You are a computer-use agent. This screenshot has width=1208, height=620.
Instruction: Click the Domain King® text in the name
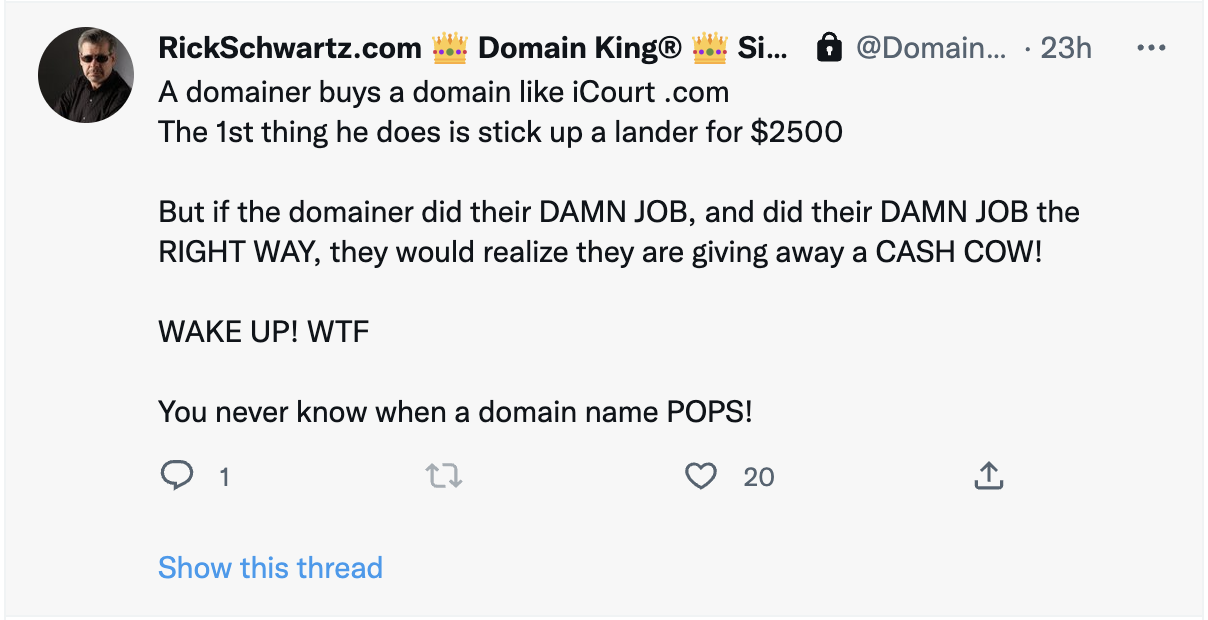click(579, 48)
